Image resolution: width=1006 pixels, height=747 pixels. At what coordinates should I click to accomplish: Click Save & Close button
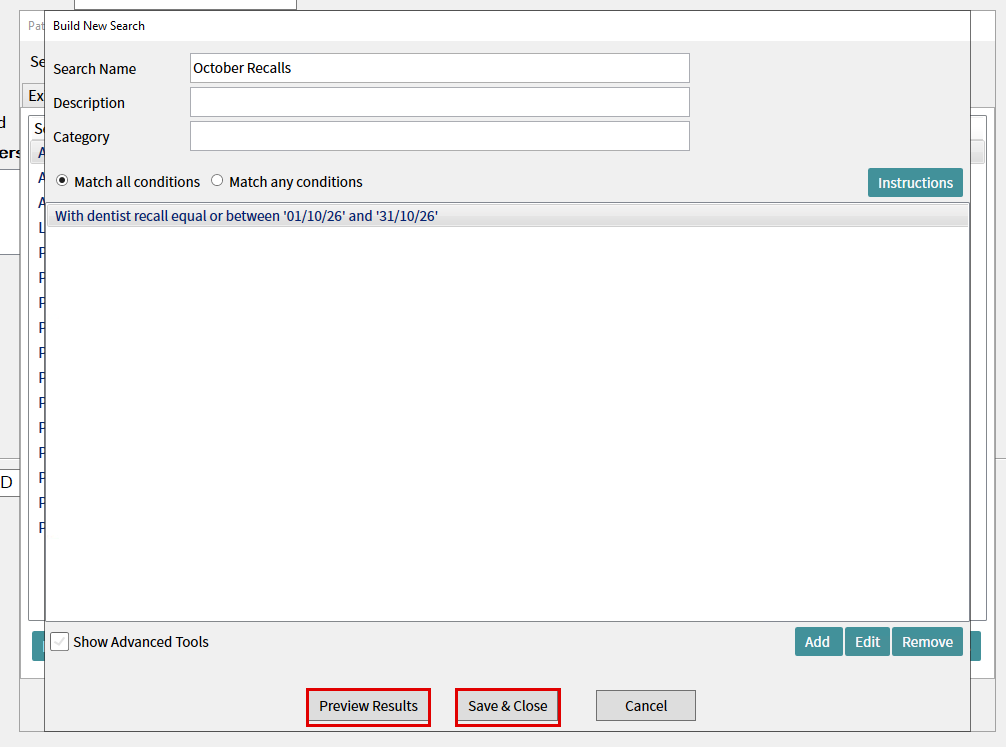click(x=507, y=707)
